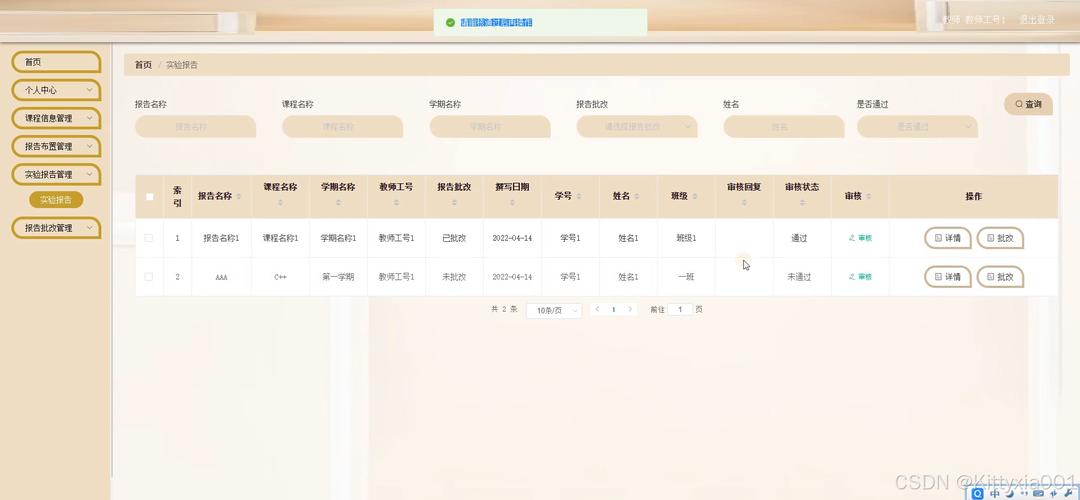Click the keyboard icon in IME toolbar
1080x500 pixels.
click(x=1037, y=493)
